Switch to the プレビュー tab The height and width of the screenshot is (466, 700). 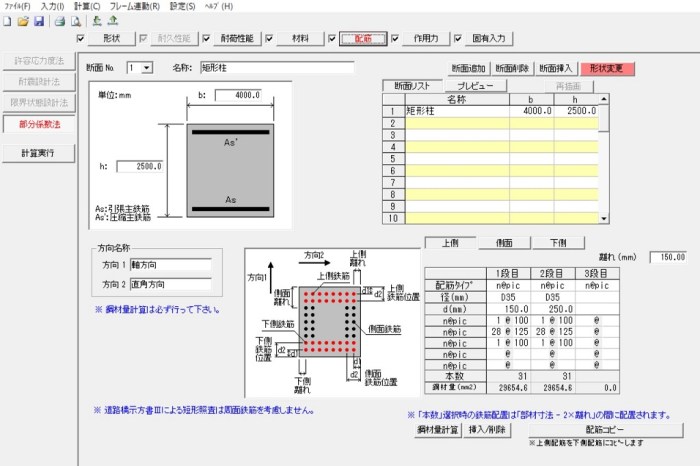475,86
